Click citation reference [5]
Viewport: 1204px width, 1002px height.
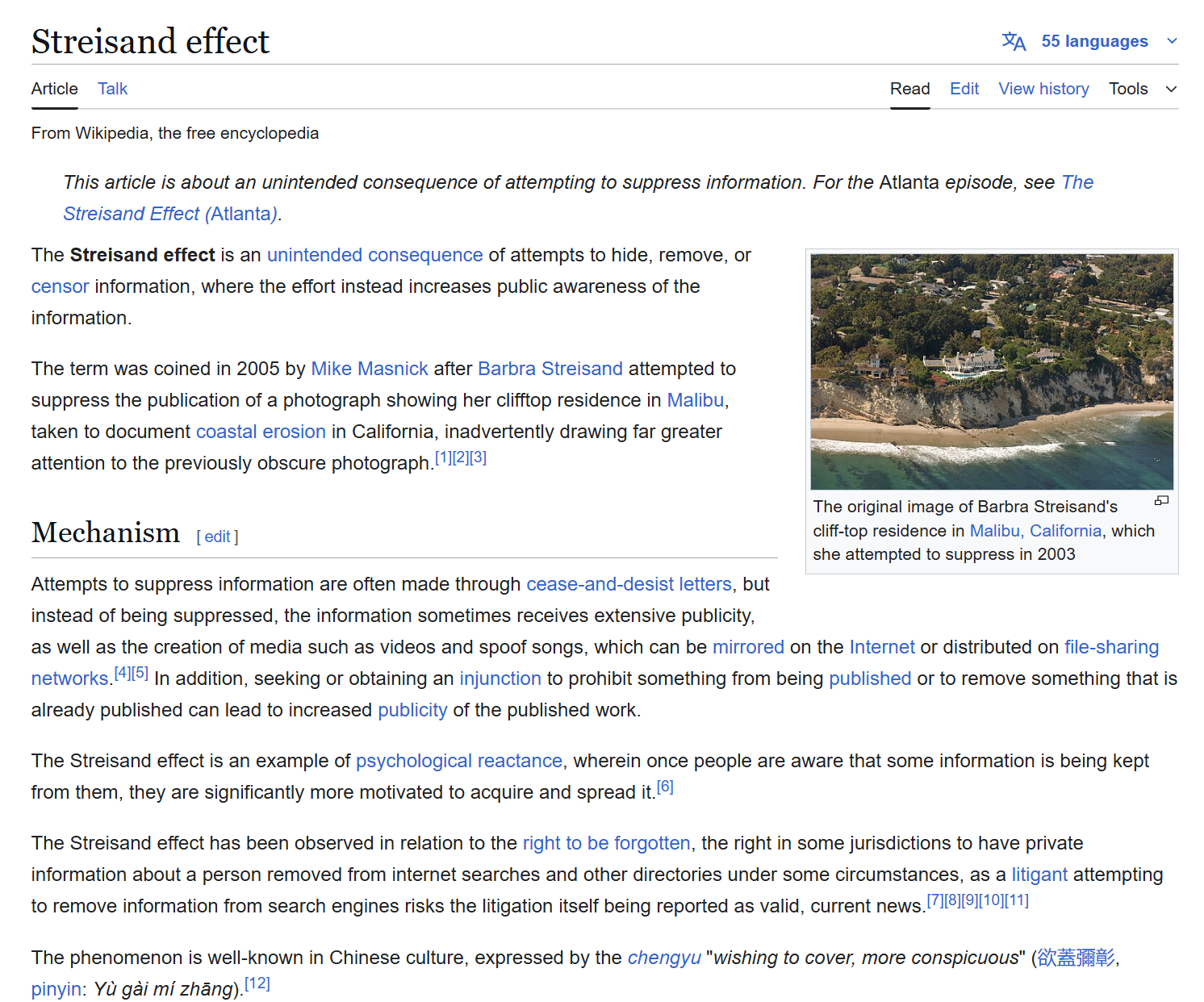pyautogui.click(x=140, y=672)
